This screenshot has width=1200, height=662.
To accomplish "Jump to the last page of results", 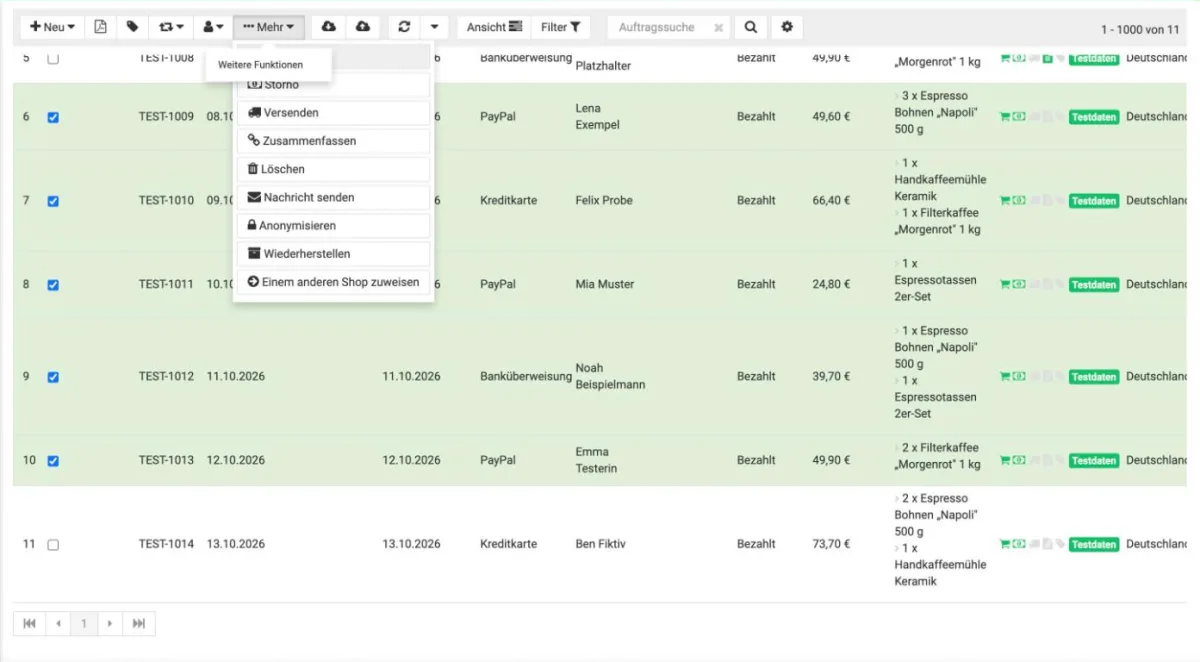I will pyautogui.click(x=139, y=624).
